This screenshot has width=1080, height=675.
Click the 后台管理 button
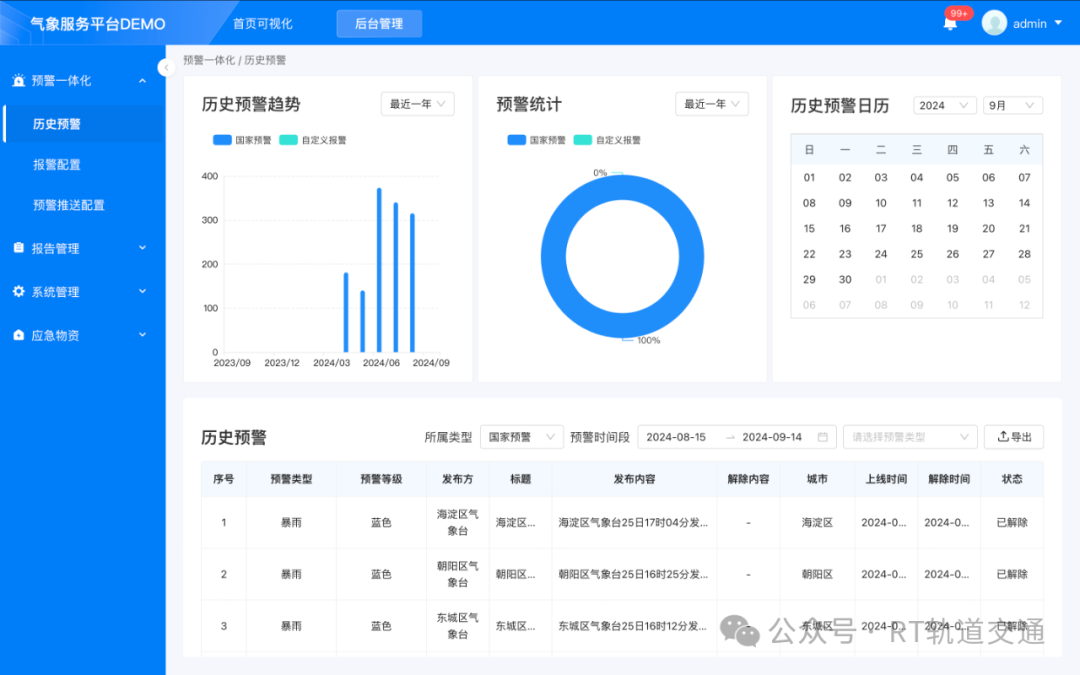[379, 22]
